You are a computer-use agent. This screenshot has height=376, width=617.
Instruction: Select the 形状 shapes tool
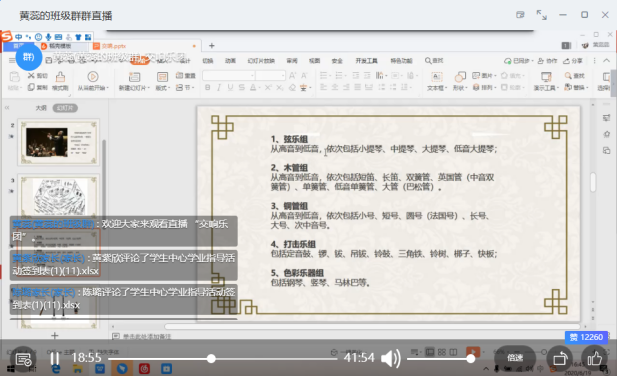pos(460,81)
